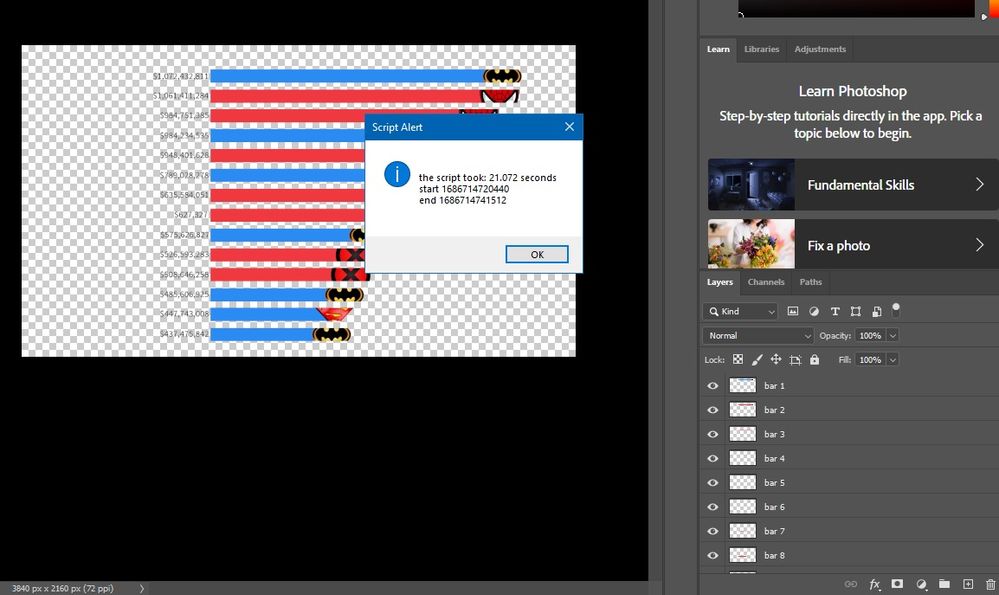Hide the bar 4 layer
Image resolution: width=999 pixels, height=595 pixels.
(x=712, y=458)
